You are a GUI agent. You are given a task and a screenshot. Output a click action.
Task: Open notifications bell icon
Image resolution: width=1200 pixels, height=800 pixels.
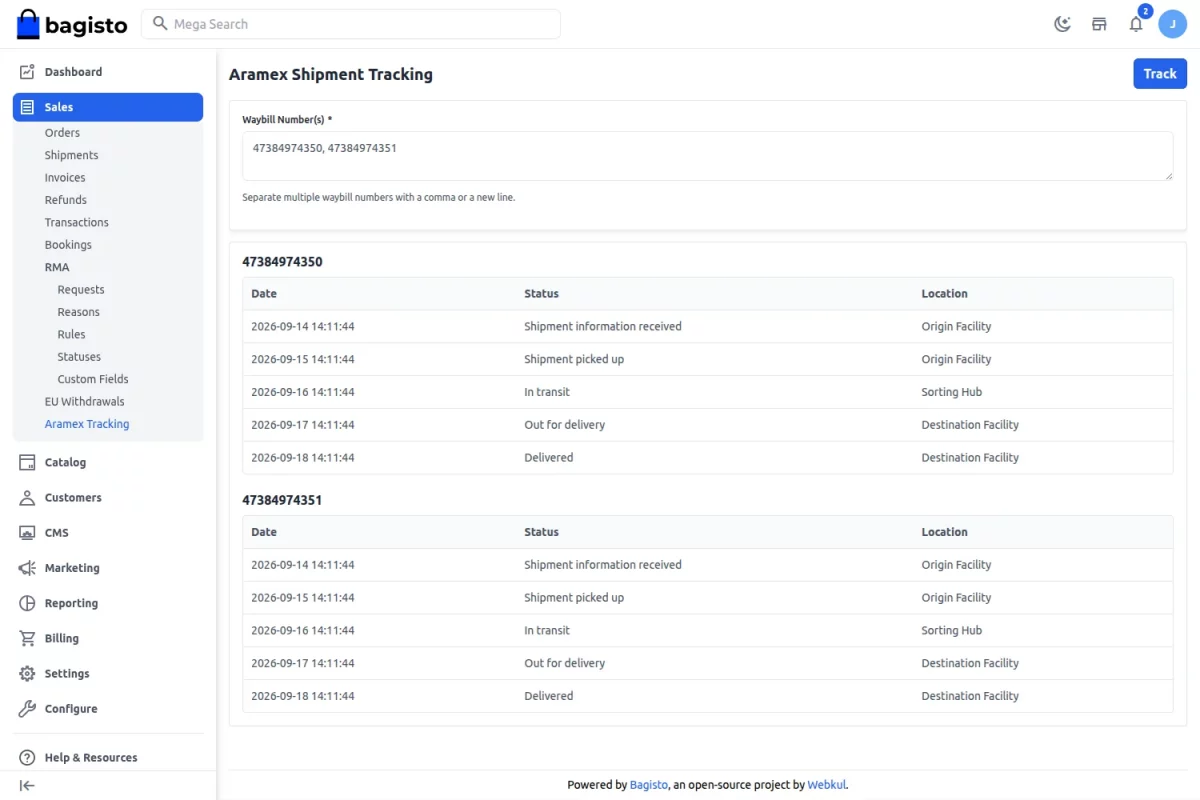click(x=1136, y=24)
